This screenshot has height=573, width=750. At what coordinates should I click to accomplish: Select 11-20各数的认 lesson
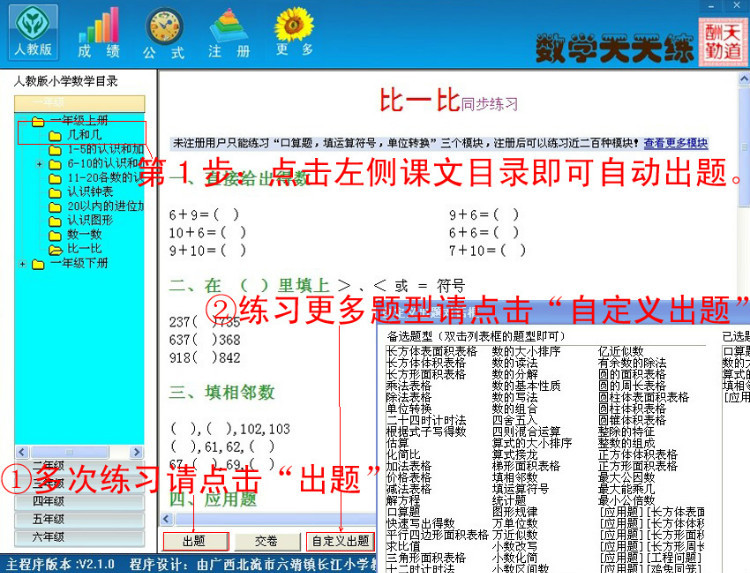point(105,178)
